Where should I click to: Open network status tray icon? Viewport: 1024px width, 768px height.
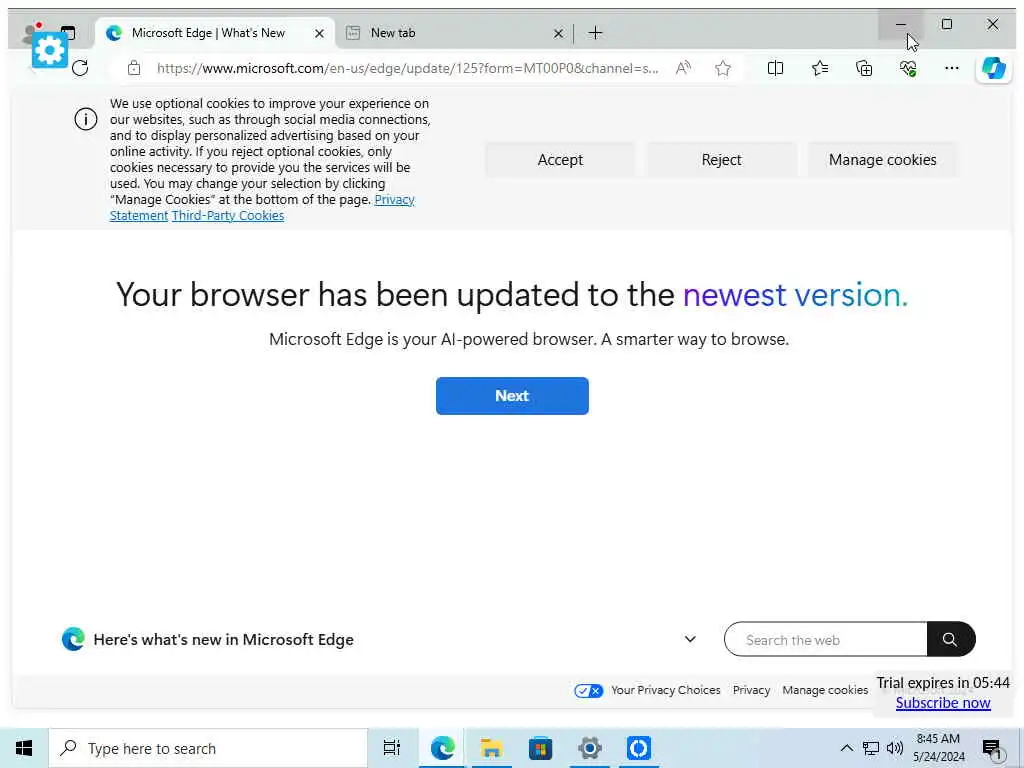point(871,748)
